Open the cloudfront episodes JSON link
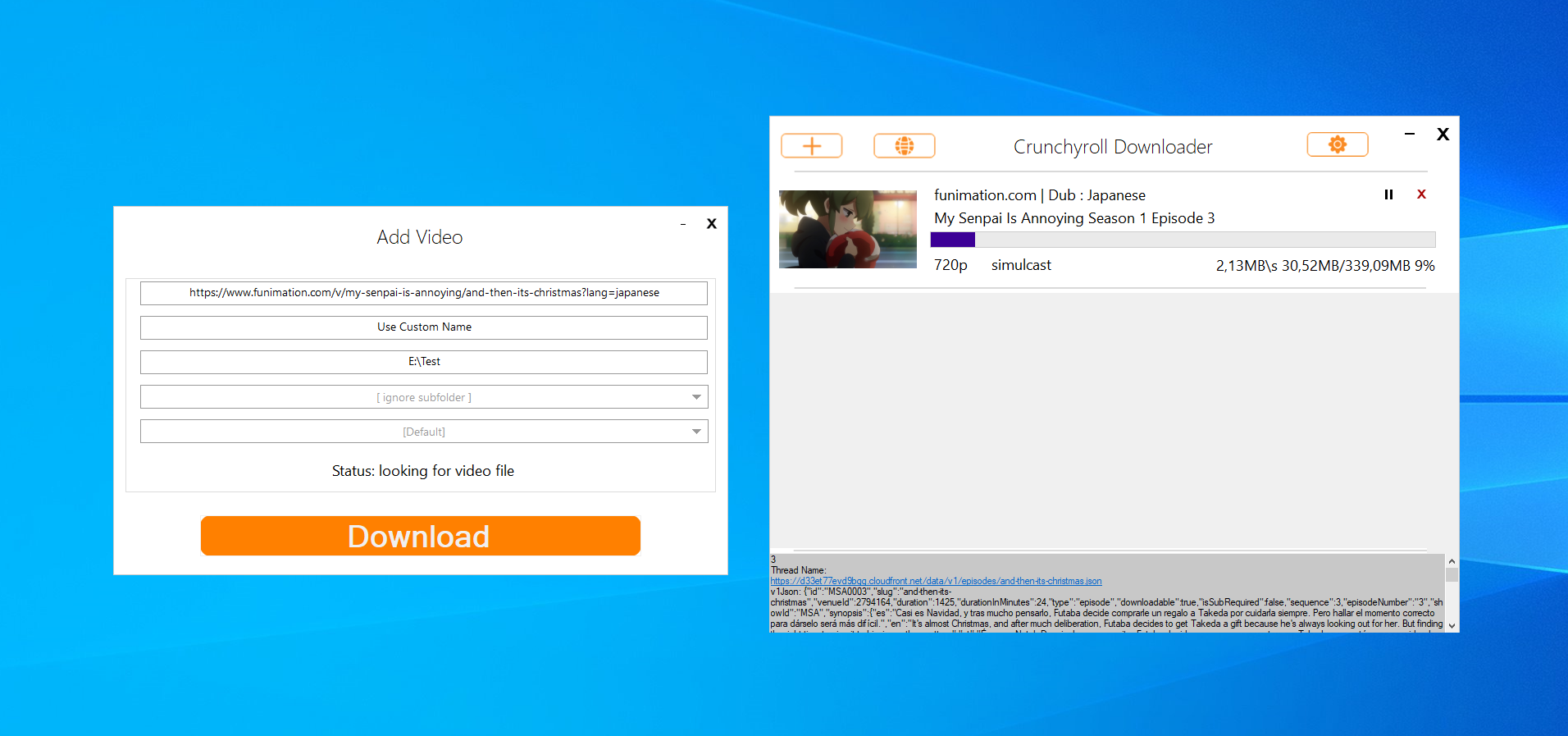 936,581
